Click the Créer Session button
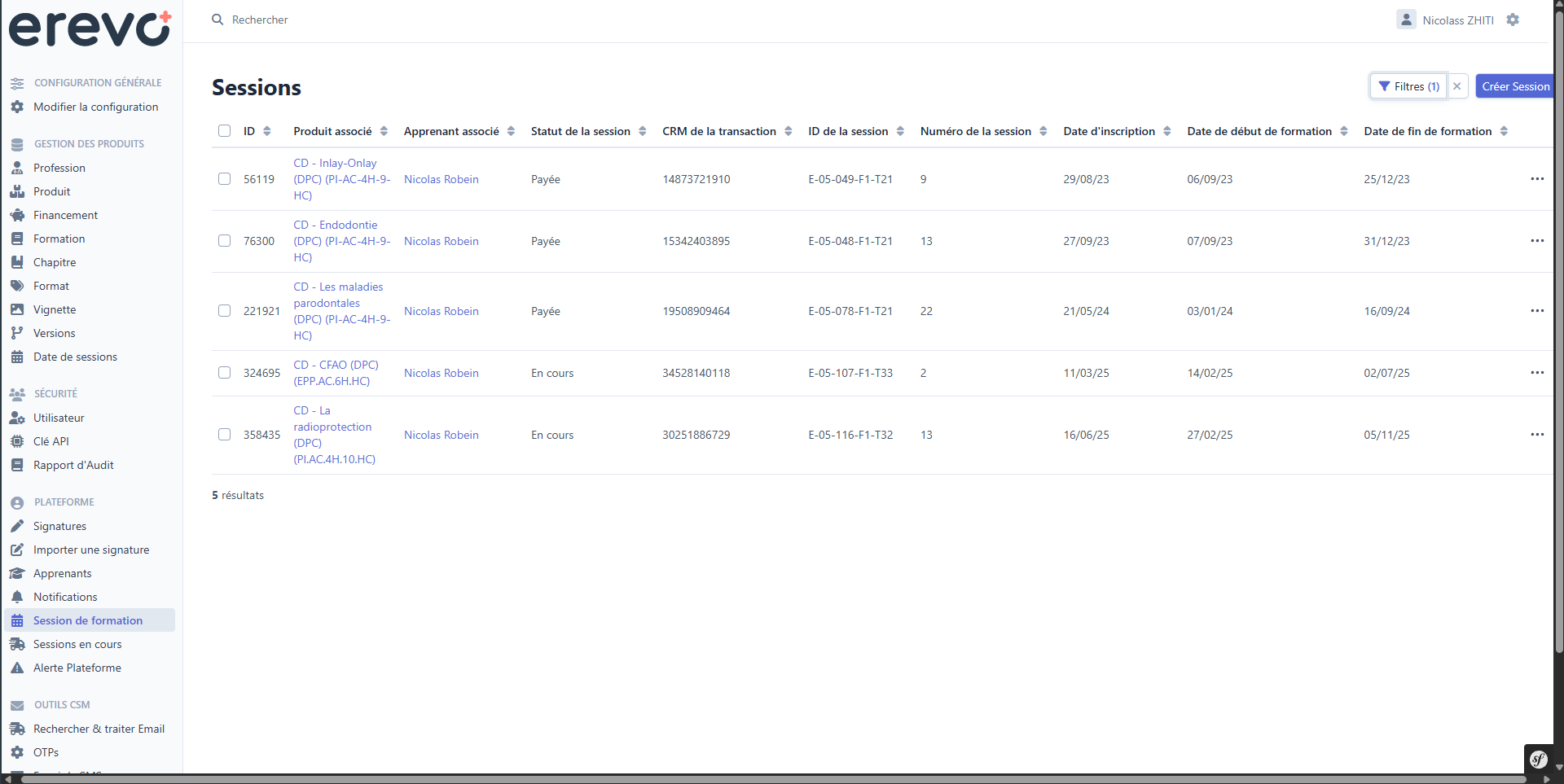 [1515, 86]
